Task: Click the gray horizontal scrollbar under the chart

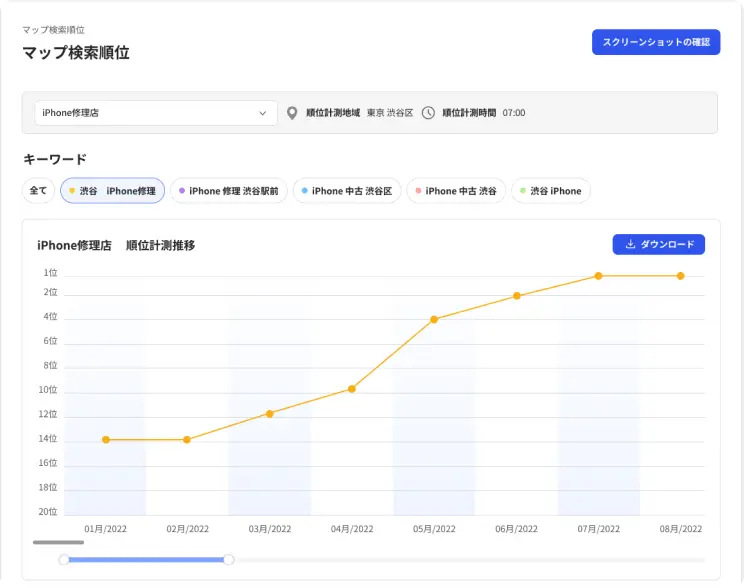Action: (58, 543)
